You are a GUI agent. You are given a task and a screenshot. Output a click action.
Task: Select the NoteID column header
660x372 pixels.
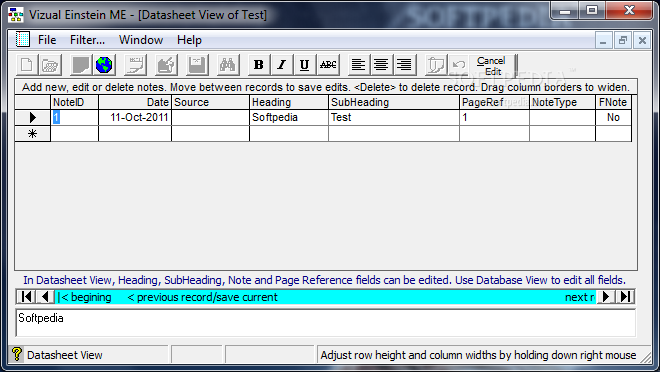point(74,102)
